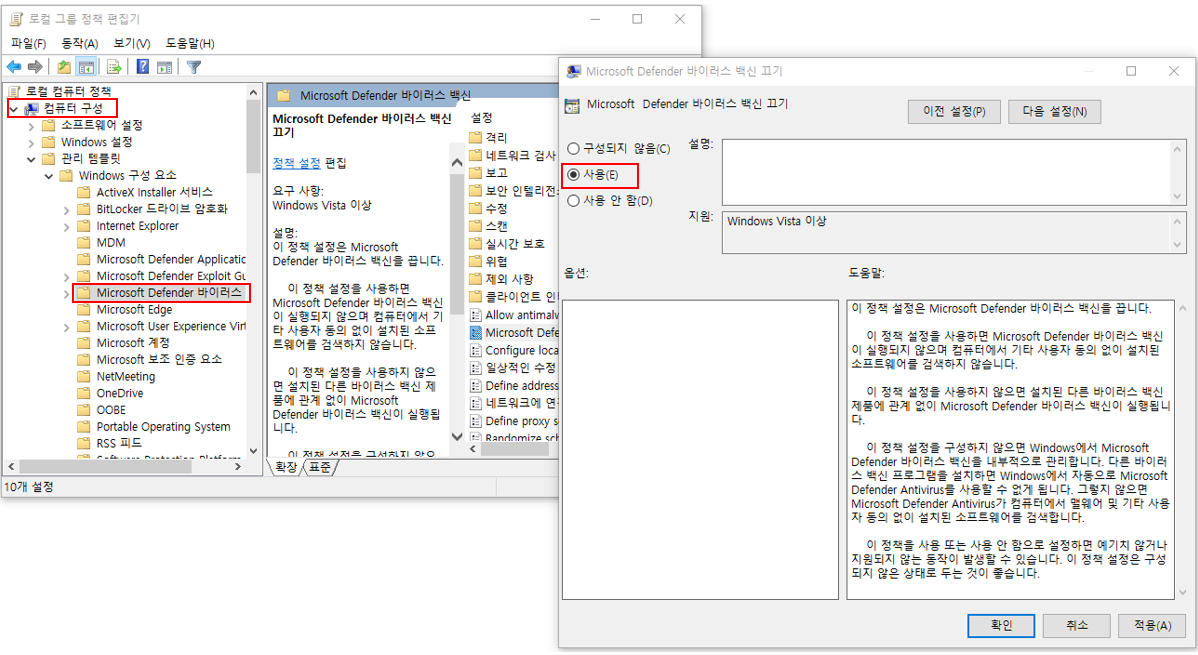
Task: Select the ActiveX Installer 서비스 tree item
Action: pos(154,192)
